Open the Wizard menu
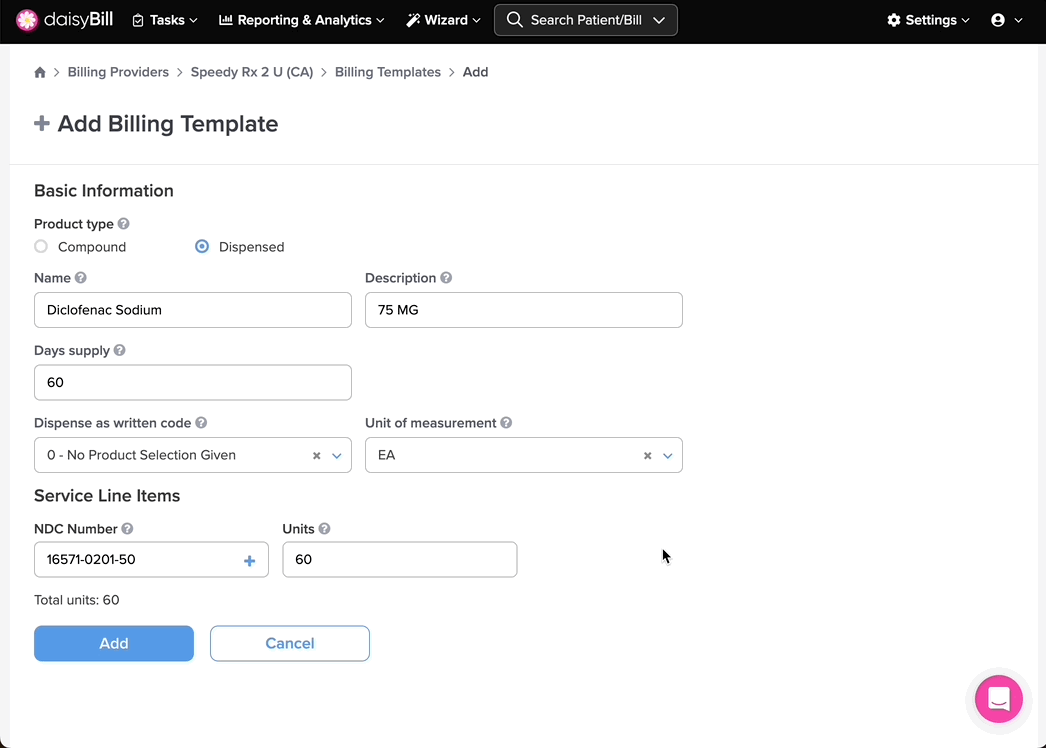This screenshot has width=1046, height=748. click(444, 20)
